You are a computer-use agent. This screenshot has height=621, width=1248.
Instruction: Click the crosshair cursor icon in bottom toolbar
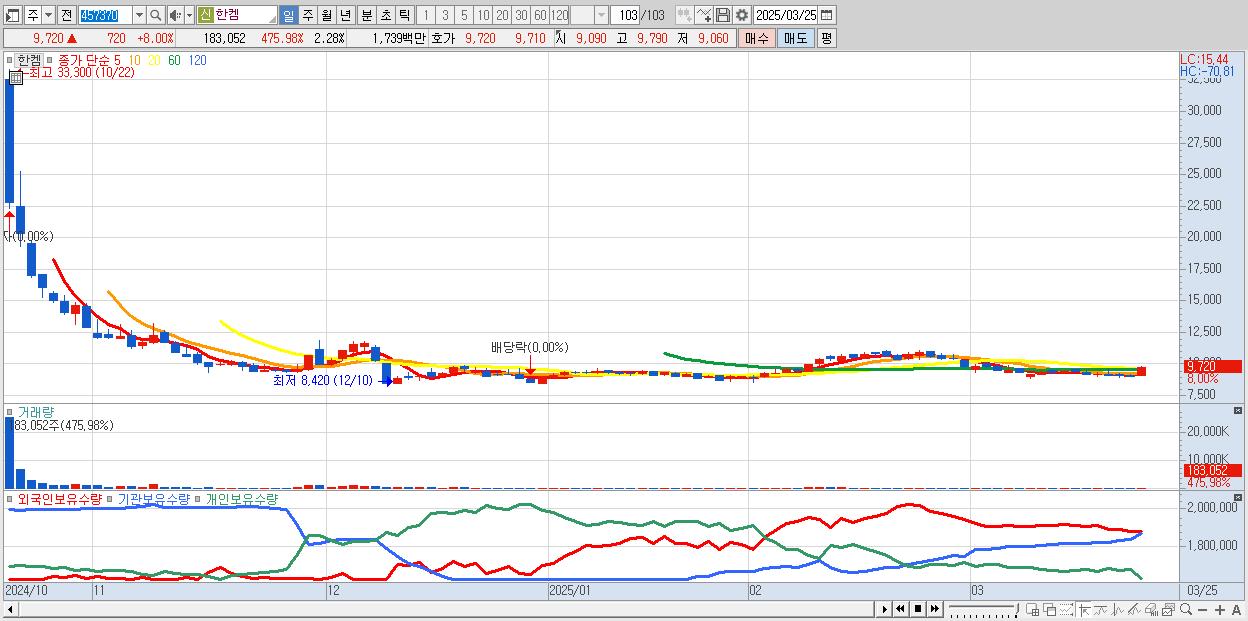coord(1084,609)
